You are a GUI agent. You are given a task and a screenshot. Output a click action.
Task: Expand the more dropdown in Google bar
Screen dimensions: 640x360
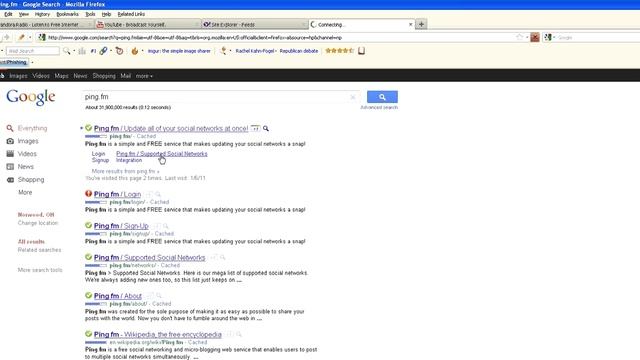click(144, 76)
